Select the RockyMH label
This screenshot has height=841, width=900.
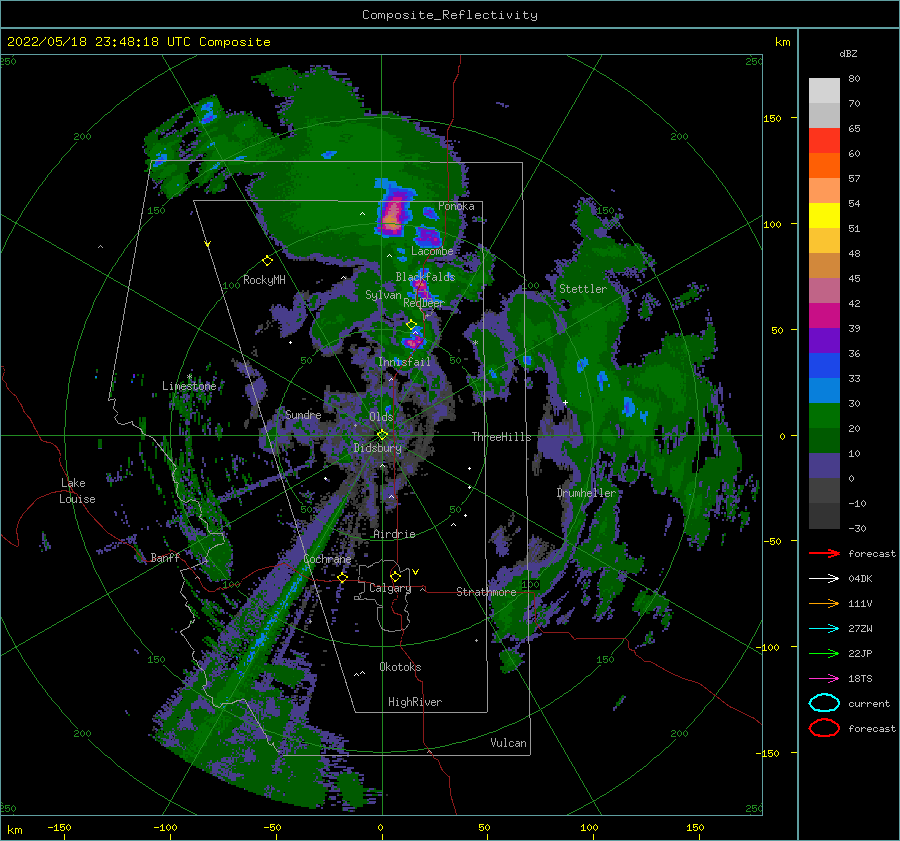[264, 280]
